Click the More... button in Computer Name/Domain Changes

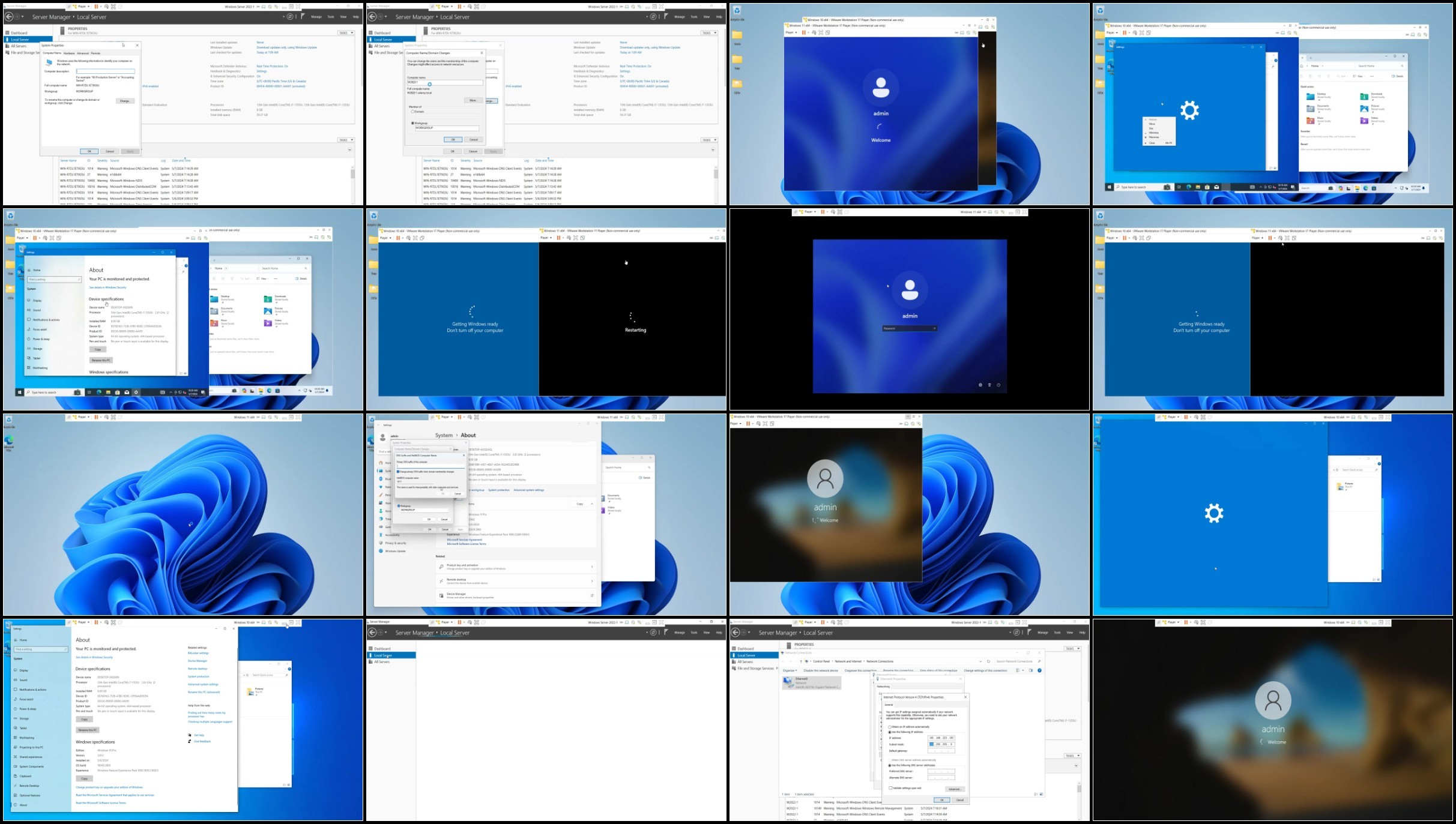coord(473,100)
